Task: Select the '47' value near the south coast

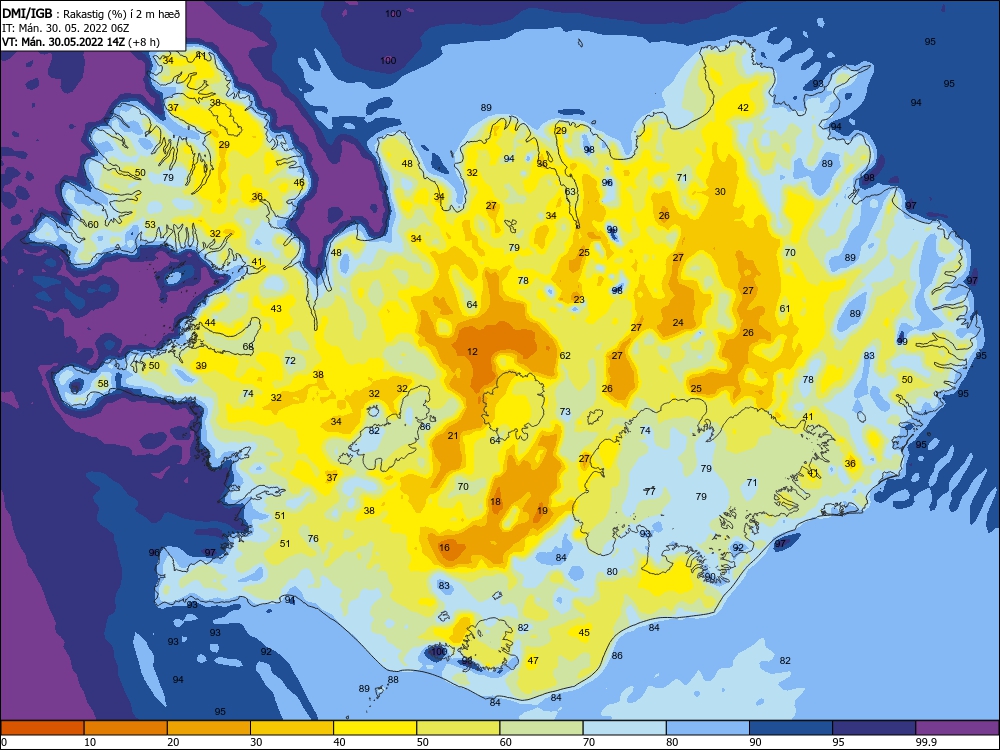Action: pos(533,661)
